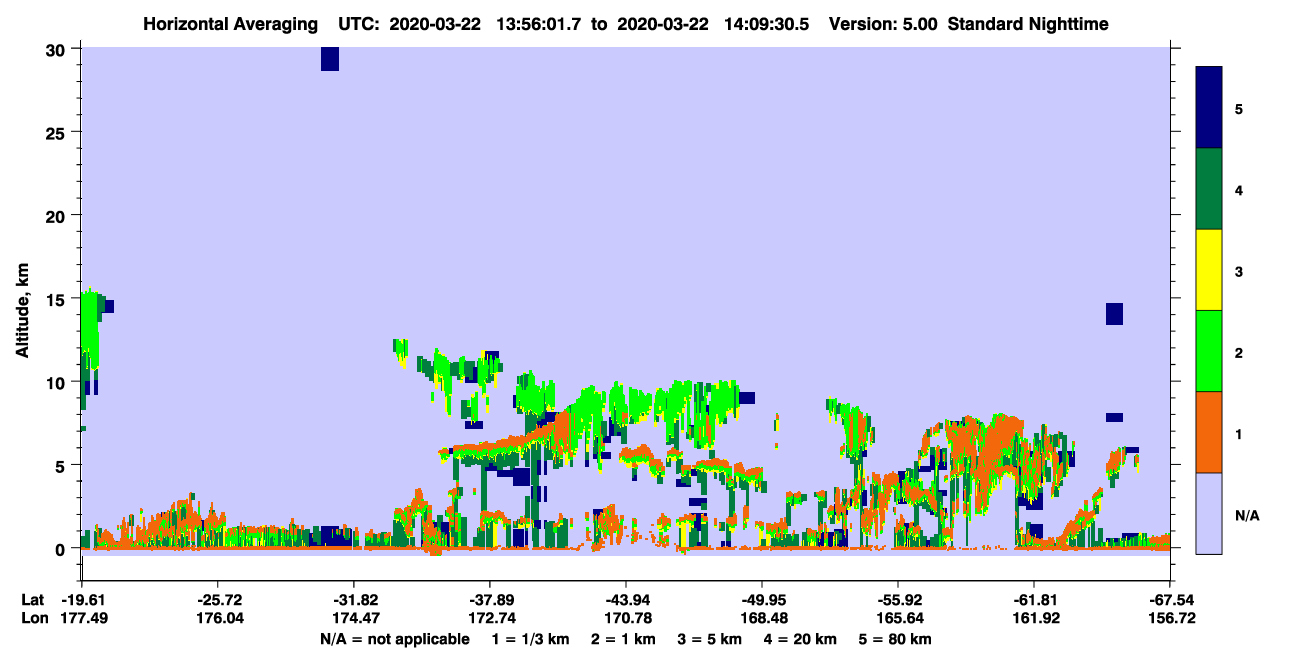This screenshot has width=1300, height=667.
Task: Click the 'Lon' row label
Action: [x=33, y=618]
